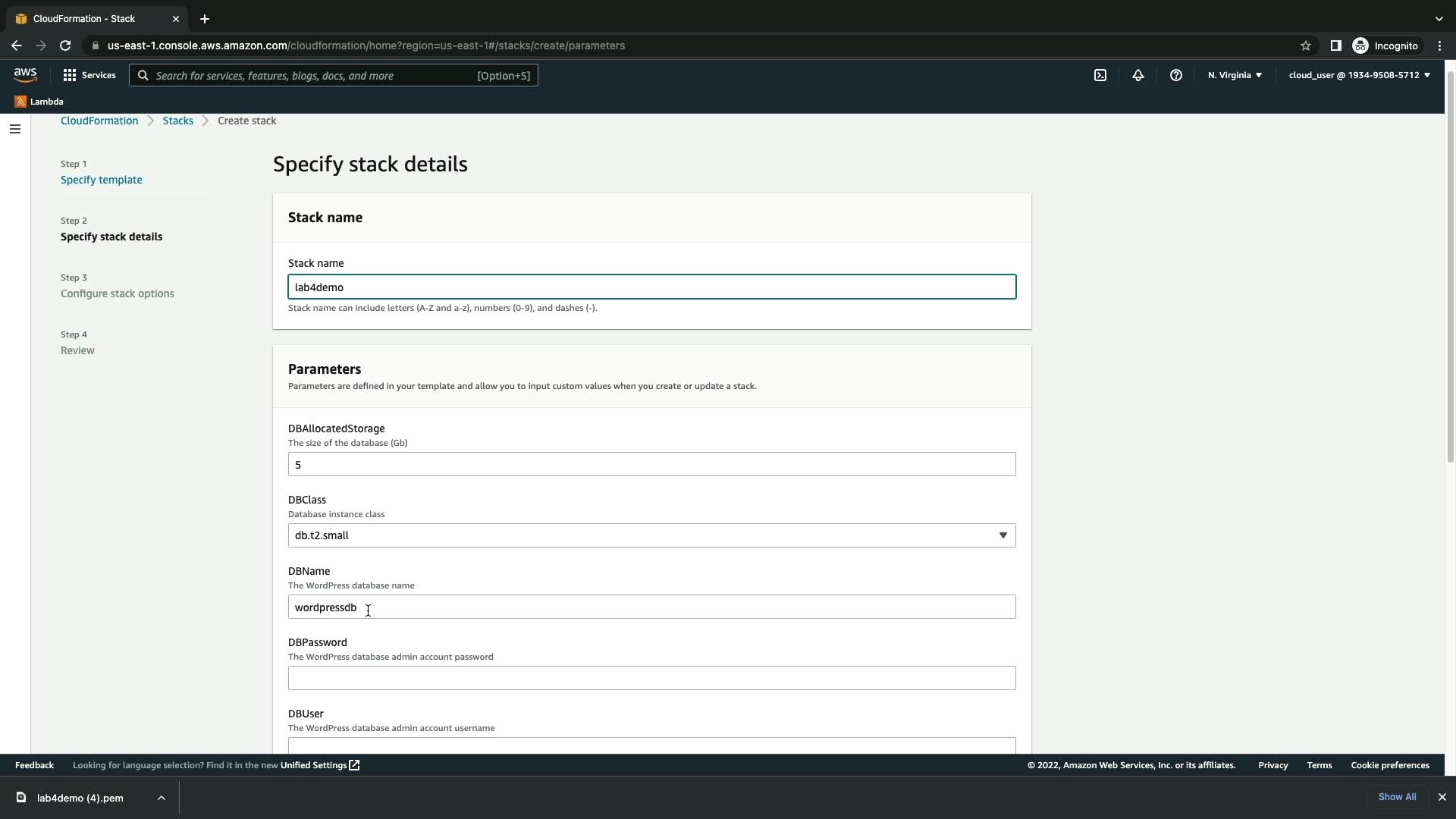The width and height of the screenshot is (1456, 819).
Task: Open Lambda shortcut in favorites bar
Action: coord(39,102)
